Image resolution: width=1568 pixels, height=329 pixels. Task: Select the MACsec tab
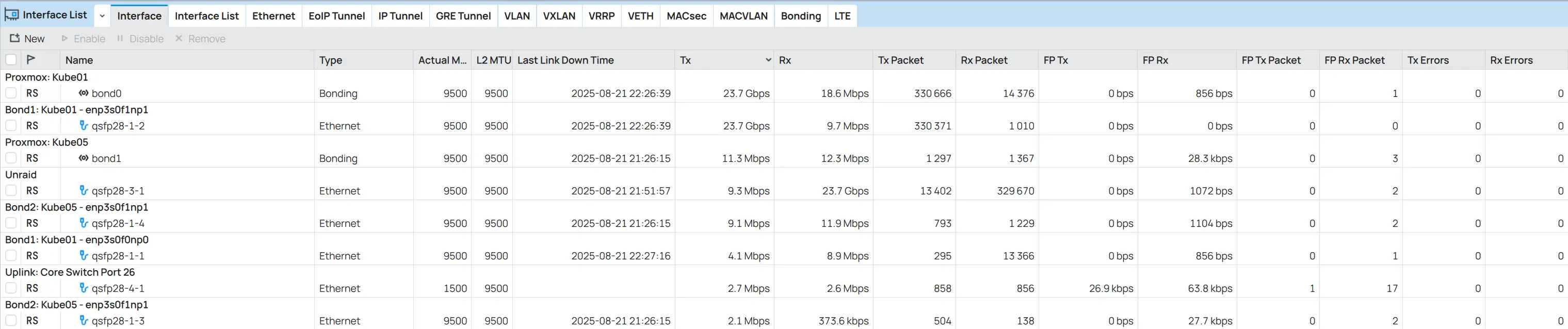(686, 16)
